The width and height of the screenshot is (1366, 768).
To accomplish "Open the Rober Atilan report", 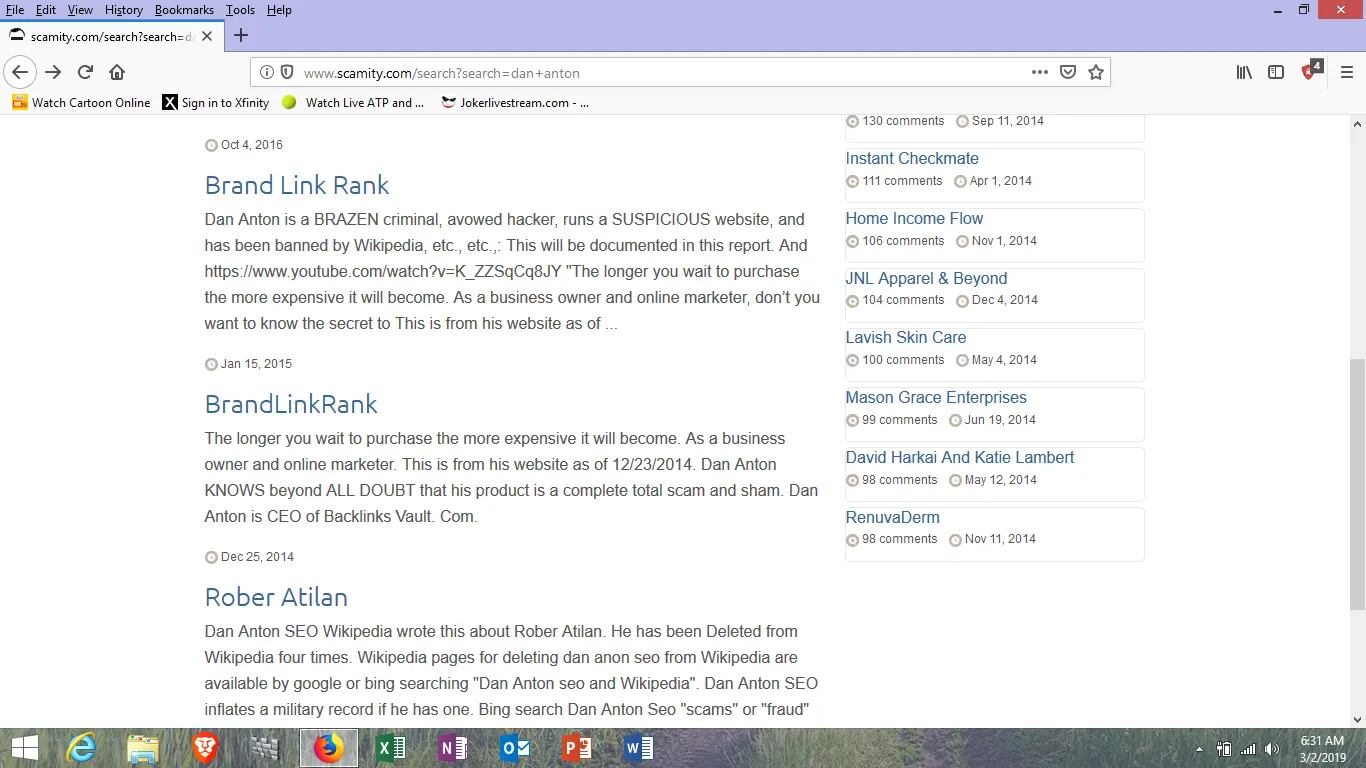I will 276,597.
